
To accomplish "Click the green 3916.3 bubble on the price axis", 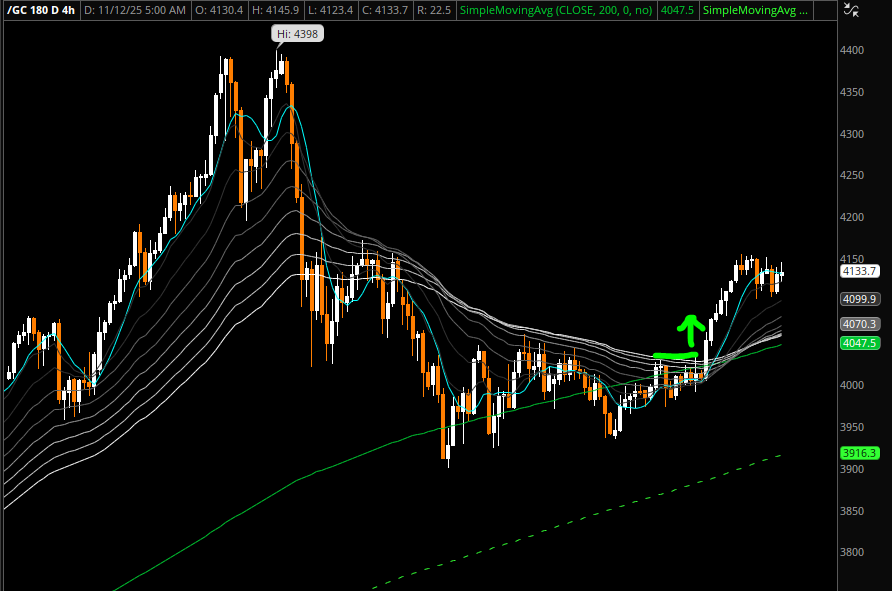I will tap(859, 453).
